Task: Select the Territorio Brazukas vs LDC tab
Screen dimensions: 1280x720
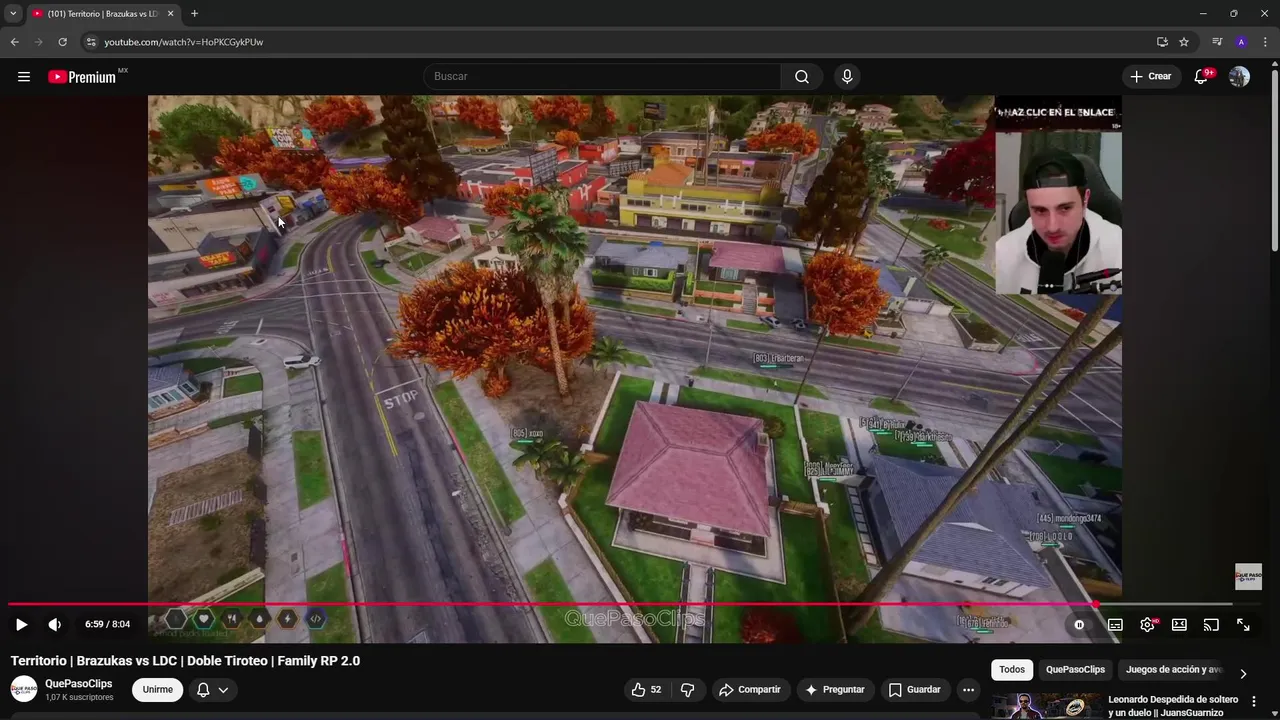Action: pyautogui.click(x=103, y=14)
